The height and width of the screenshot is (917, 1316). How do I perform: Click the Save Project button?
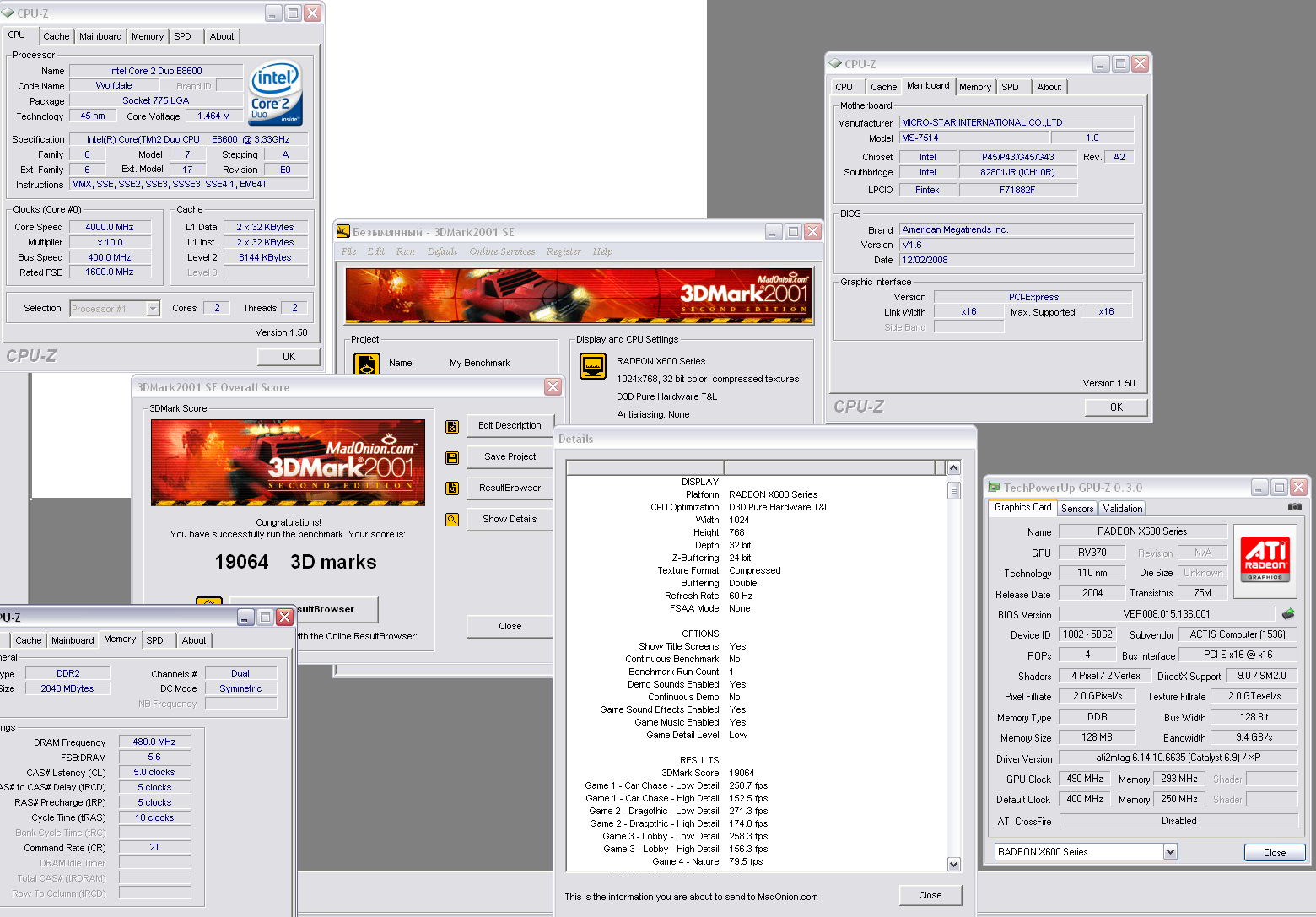pos(510,457)
